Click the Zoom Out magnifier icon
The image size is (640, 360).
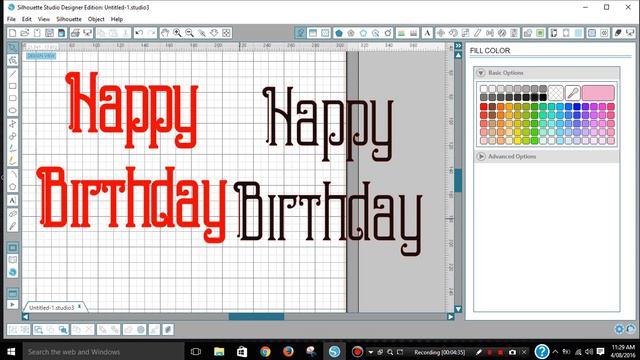189,33
